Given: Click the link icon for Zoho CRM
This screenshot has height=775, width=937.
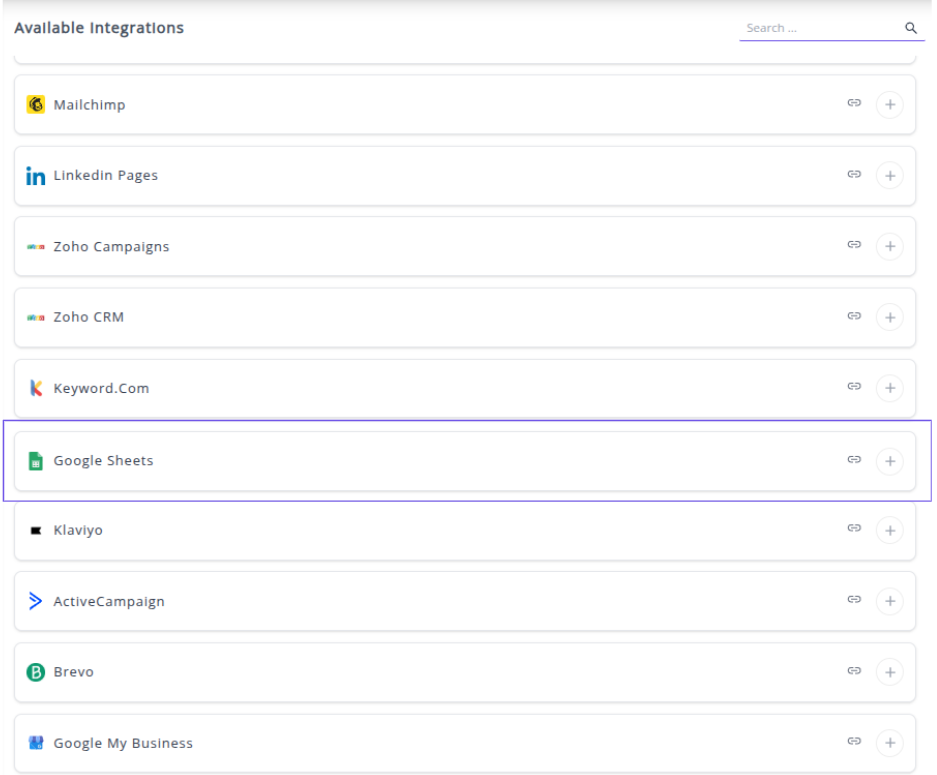Looking at the screenshot, I should click(854, 316).
